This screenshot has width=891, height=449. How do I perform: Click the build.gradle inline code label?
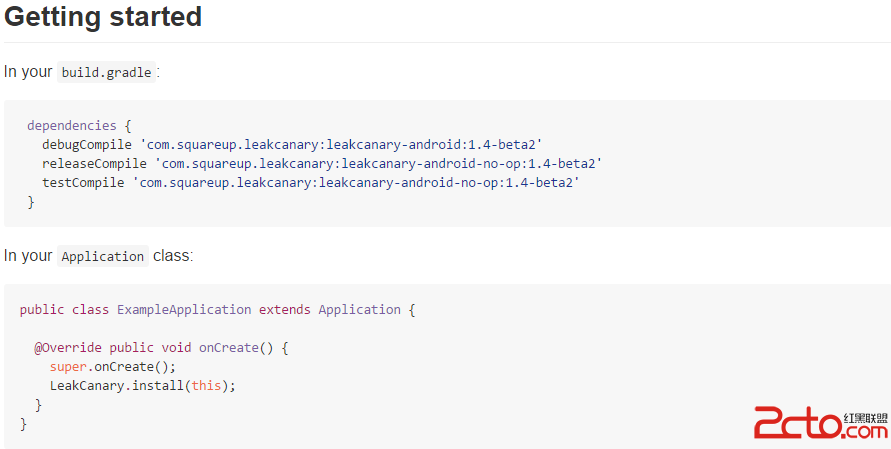click(x=106, y=72)
